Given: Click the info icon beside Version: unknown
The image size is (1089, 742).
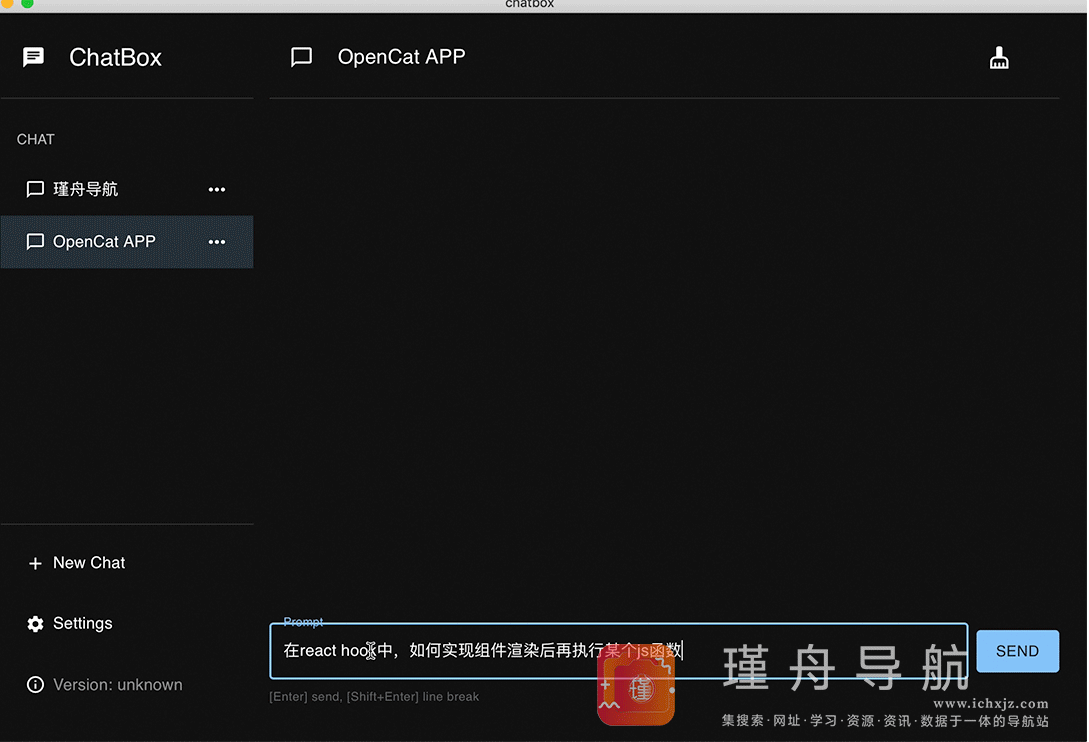Looking at the screenshot, I should click(x=33, y=685).
